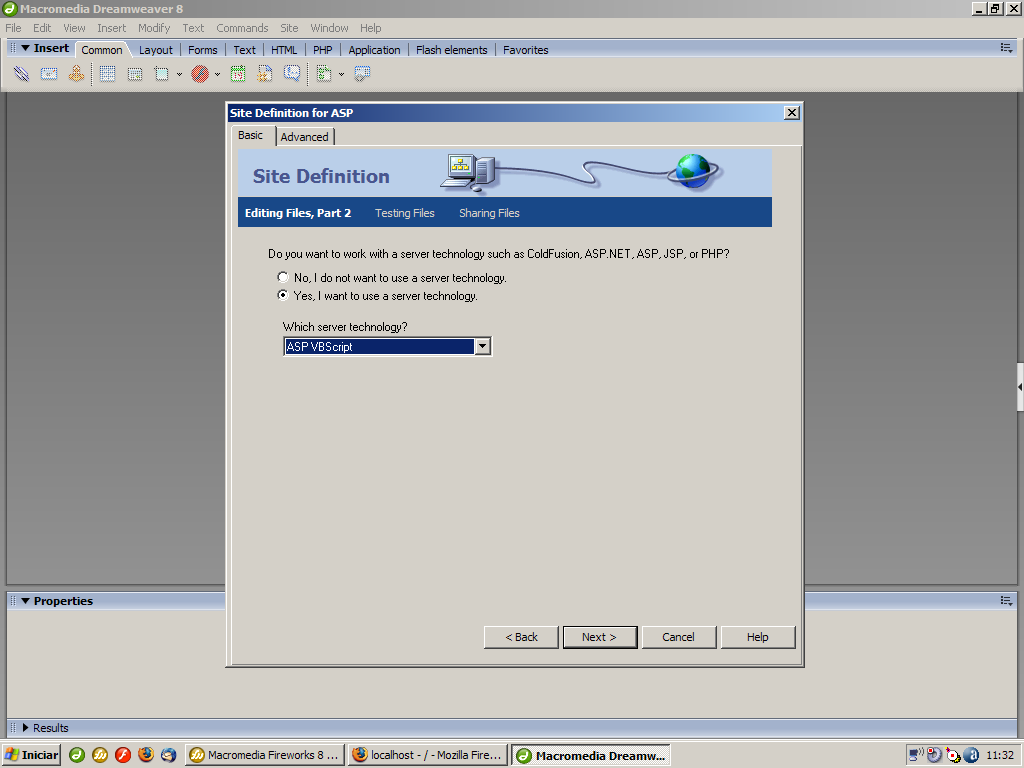The width and height of the screenshot is (1024, 768).
Task: Open the Site menu
Action: pos(289,28)
